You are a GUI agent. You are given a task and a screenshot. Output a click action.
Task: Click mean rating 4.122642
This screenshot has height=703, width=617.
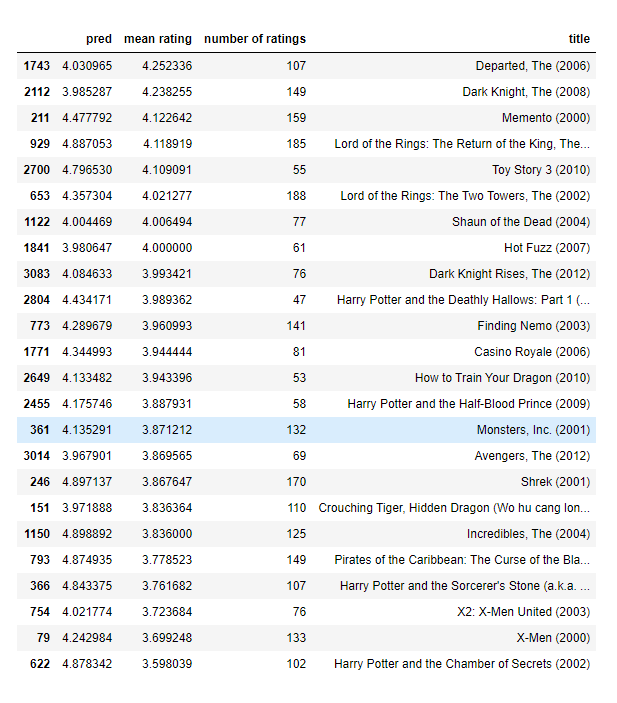point(167,118)
